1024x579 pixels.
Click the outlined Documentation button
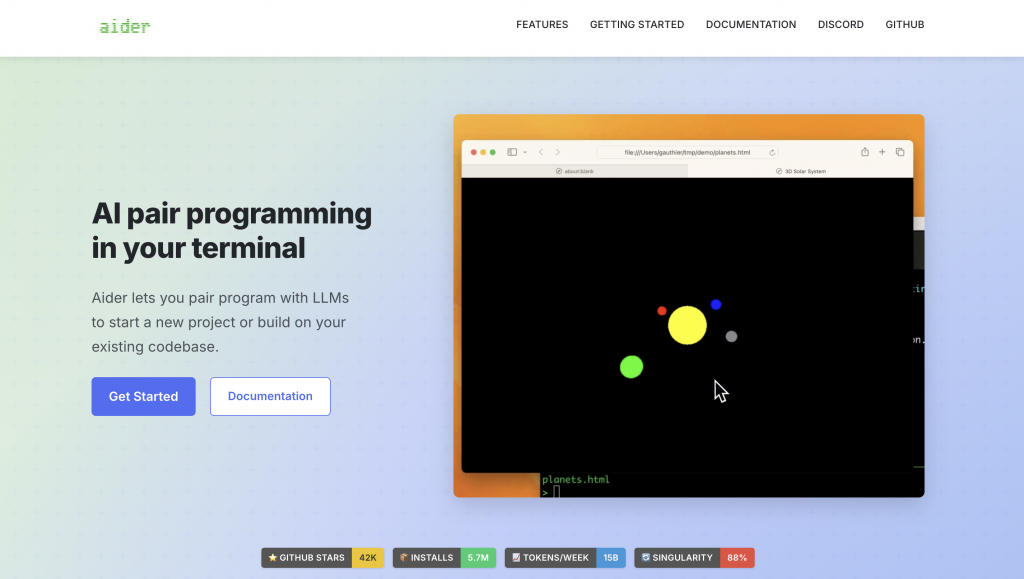coord(270,396)
